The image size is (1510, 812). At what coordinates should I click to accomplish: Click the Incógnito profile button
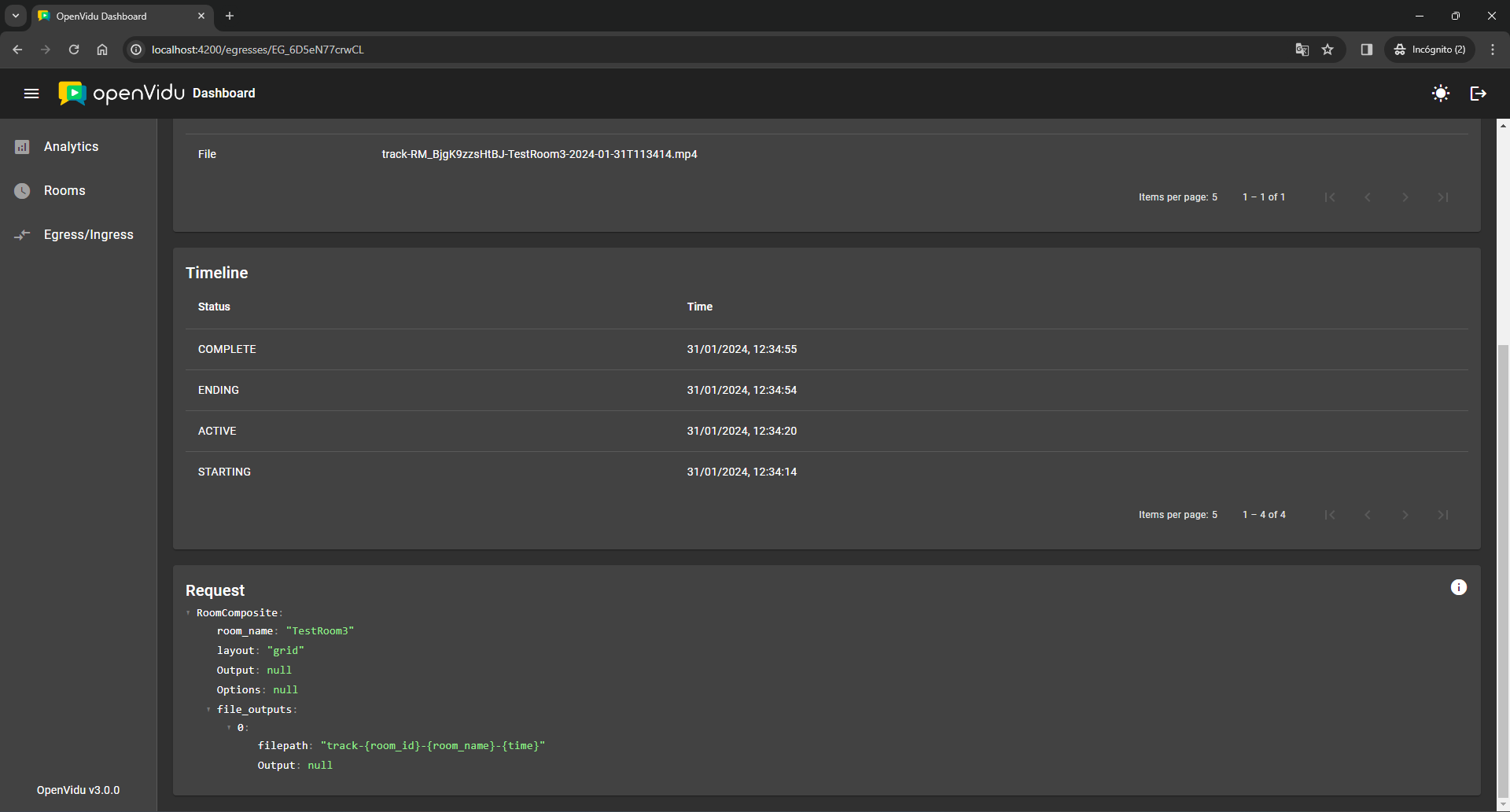tap(1430, 50)
